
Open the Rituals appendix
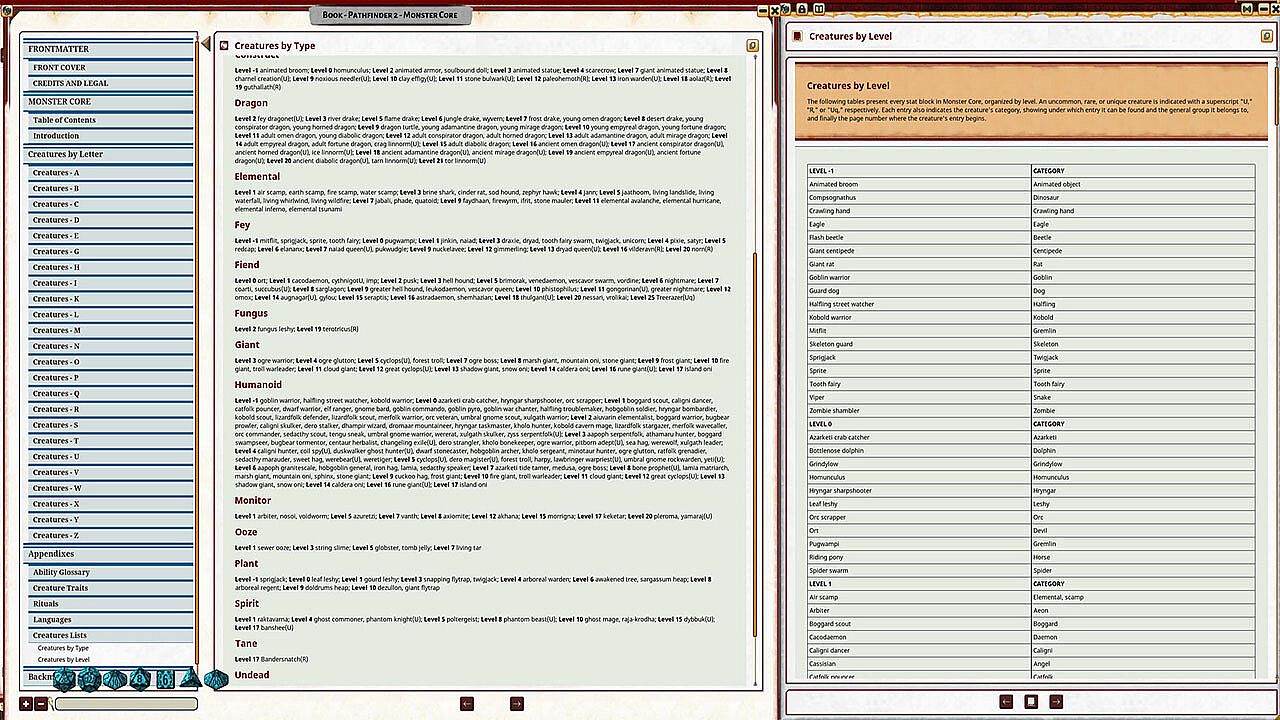(110, 604)
